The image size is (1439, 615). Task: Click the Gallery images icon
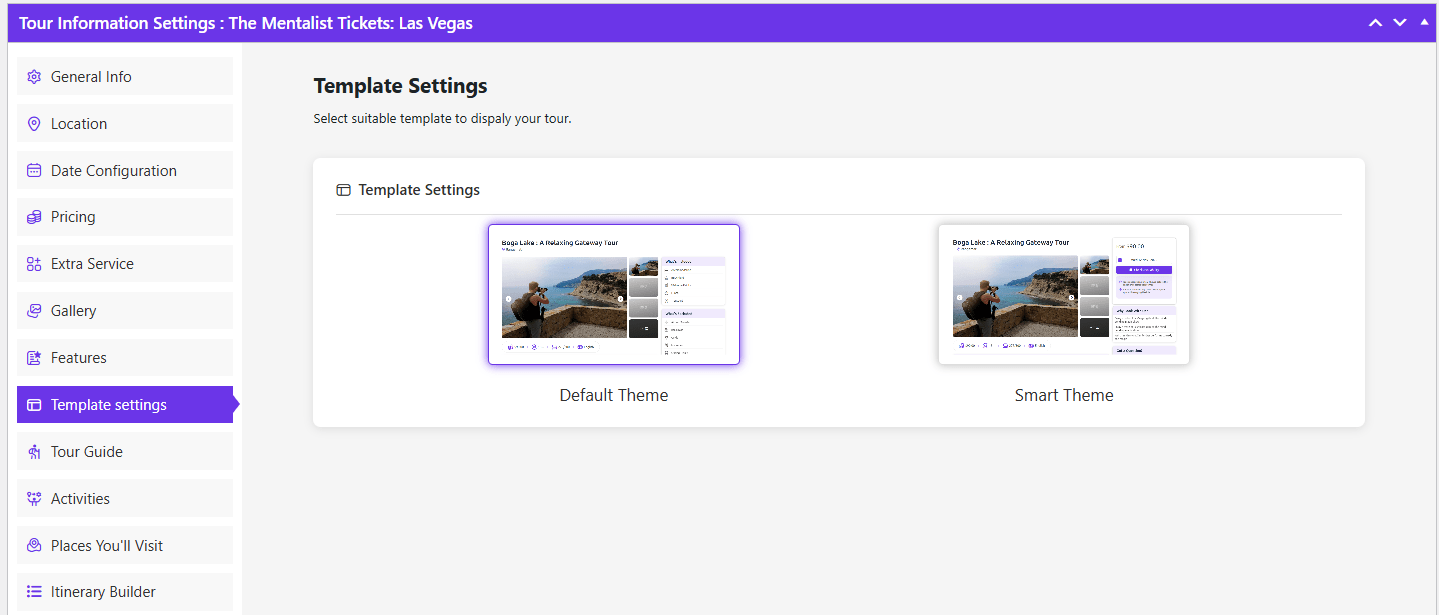(34, 311)
